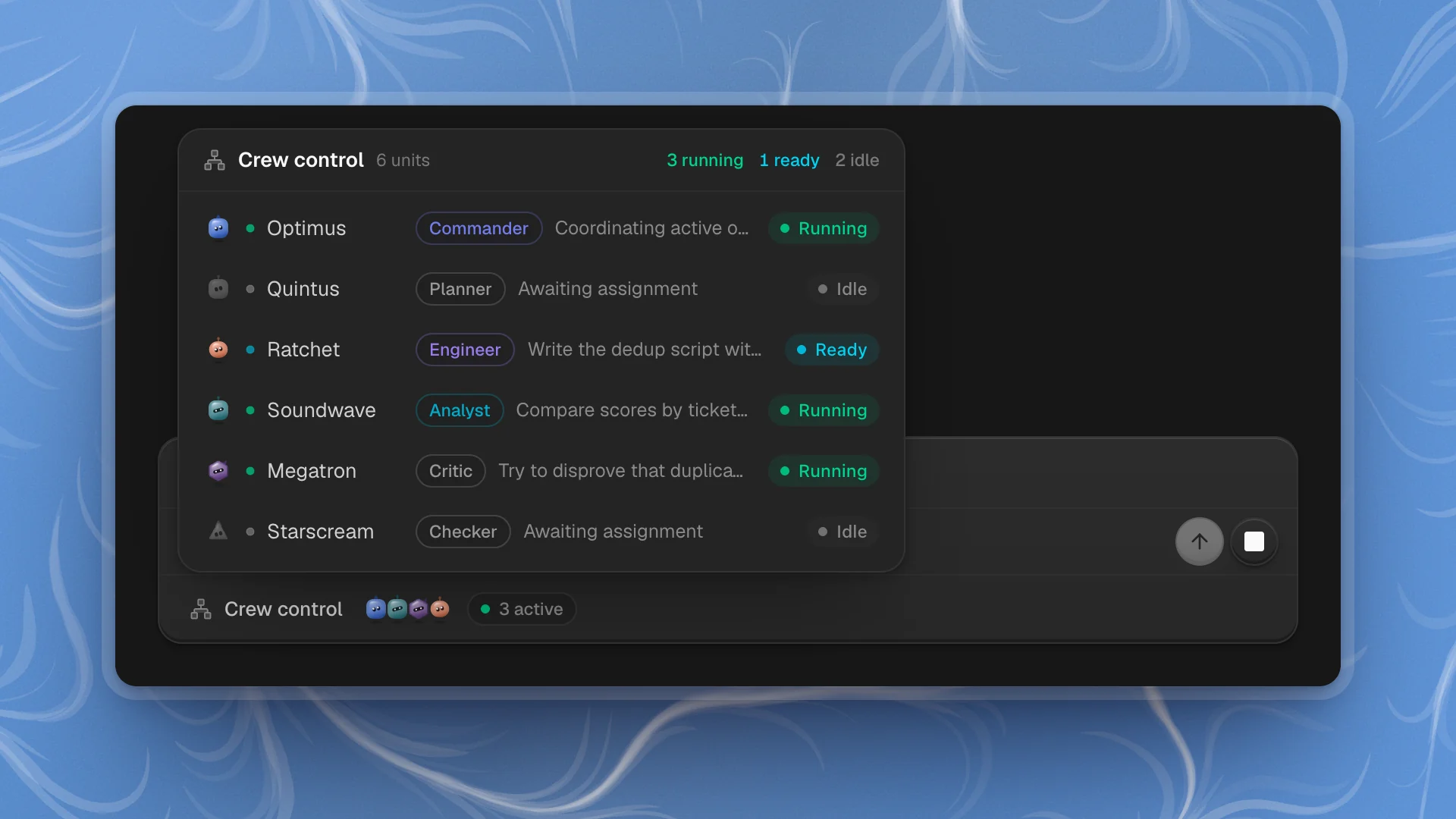This screenshot has width=1456, height=819.
Task: Click the 'Crew control' panel title
Action: click(x=301, y=160)
